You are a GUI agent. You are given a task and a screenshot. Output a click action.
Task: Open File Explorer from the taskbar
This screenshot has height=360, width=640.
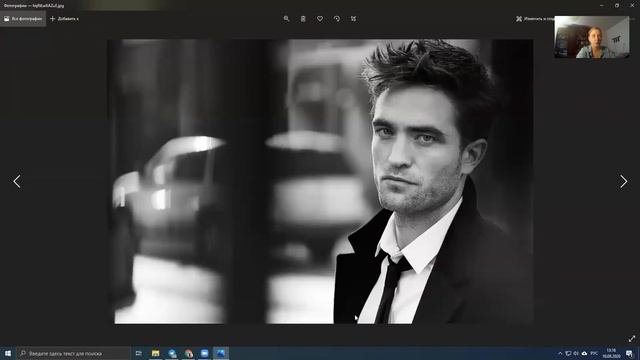point(156,353)
